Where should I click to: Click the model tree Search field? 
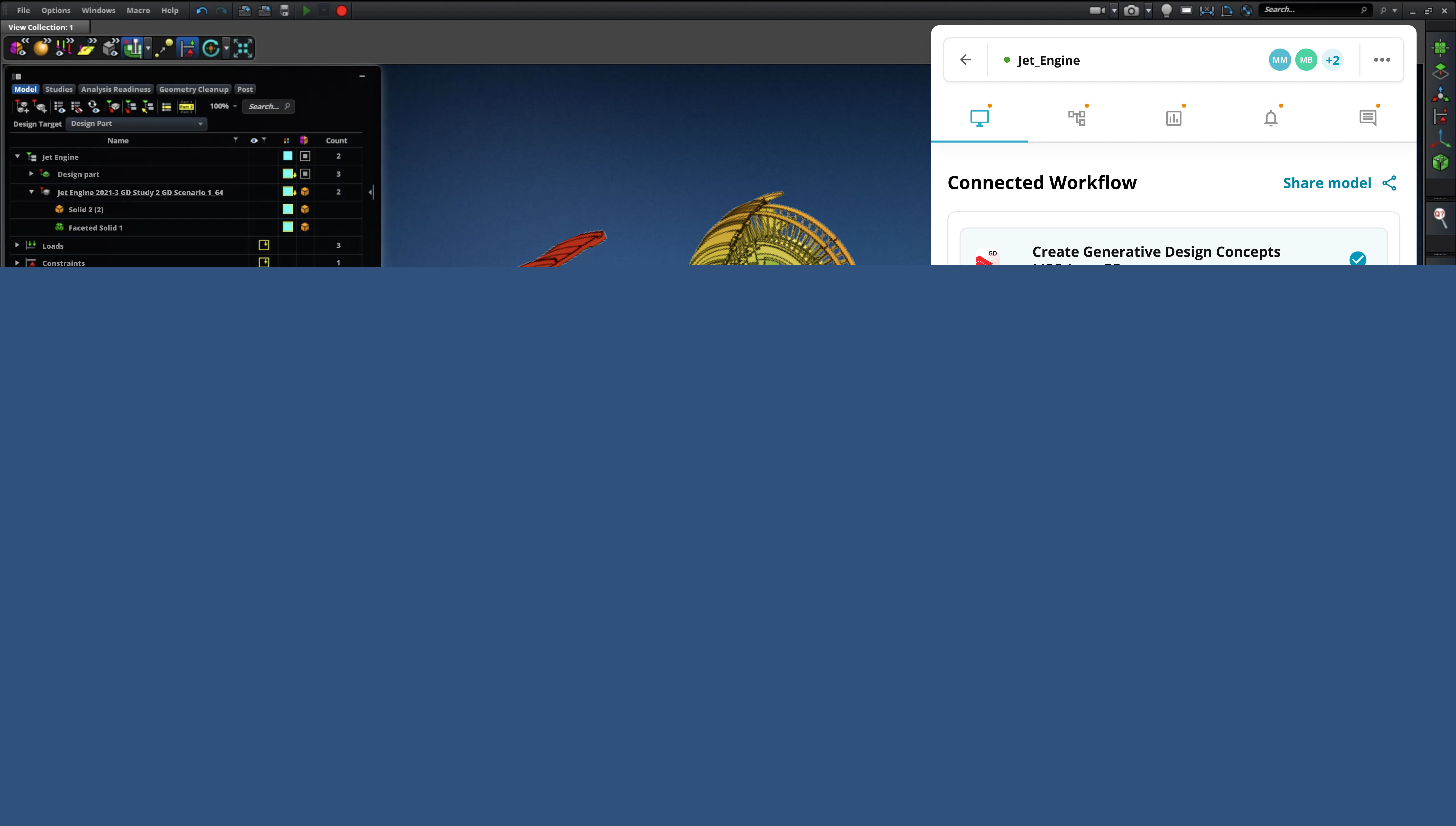[268, 106]
